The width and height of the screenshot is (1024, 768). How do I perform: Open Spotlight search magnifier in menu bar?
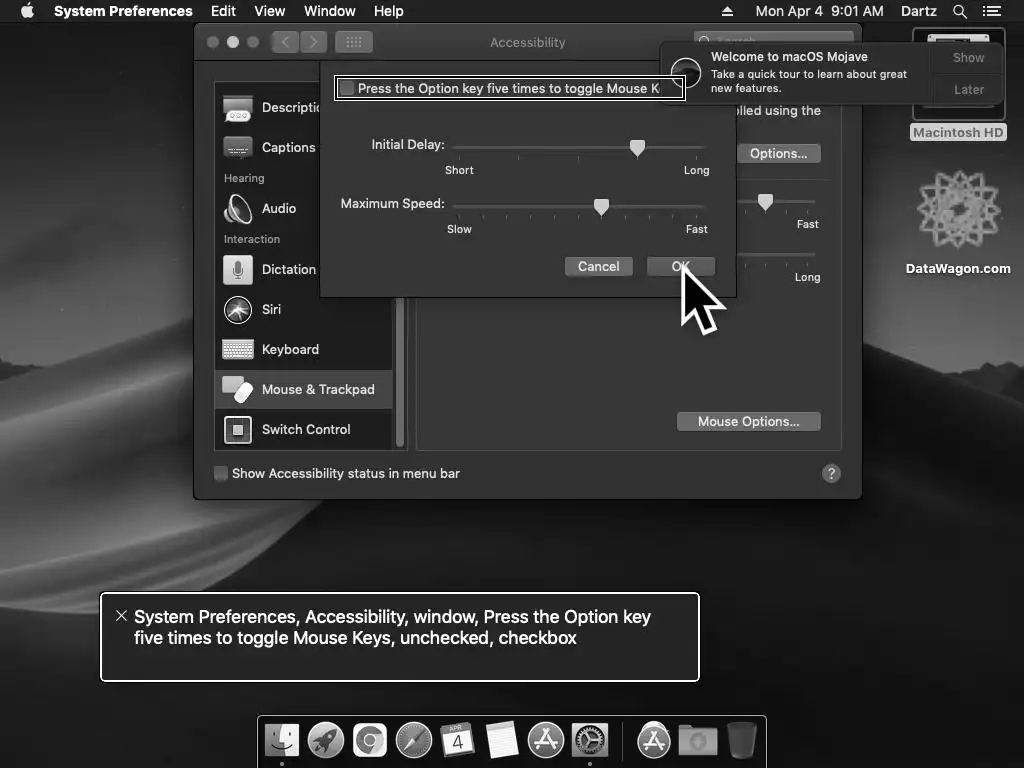tap(959, 11)
